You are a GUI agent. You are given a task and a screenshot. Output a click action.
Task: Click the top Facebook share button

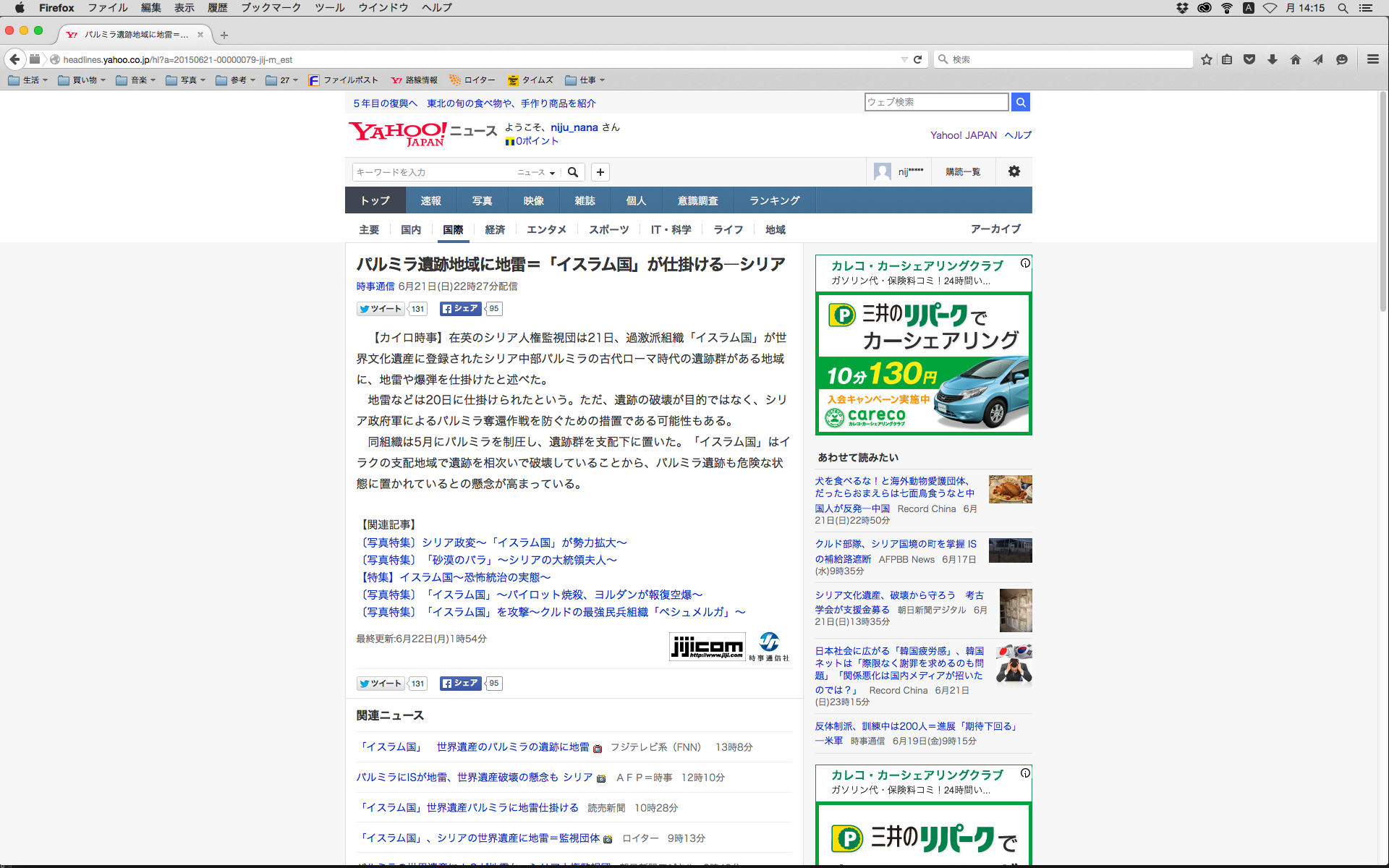tap(460, 309)
